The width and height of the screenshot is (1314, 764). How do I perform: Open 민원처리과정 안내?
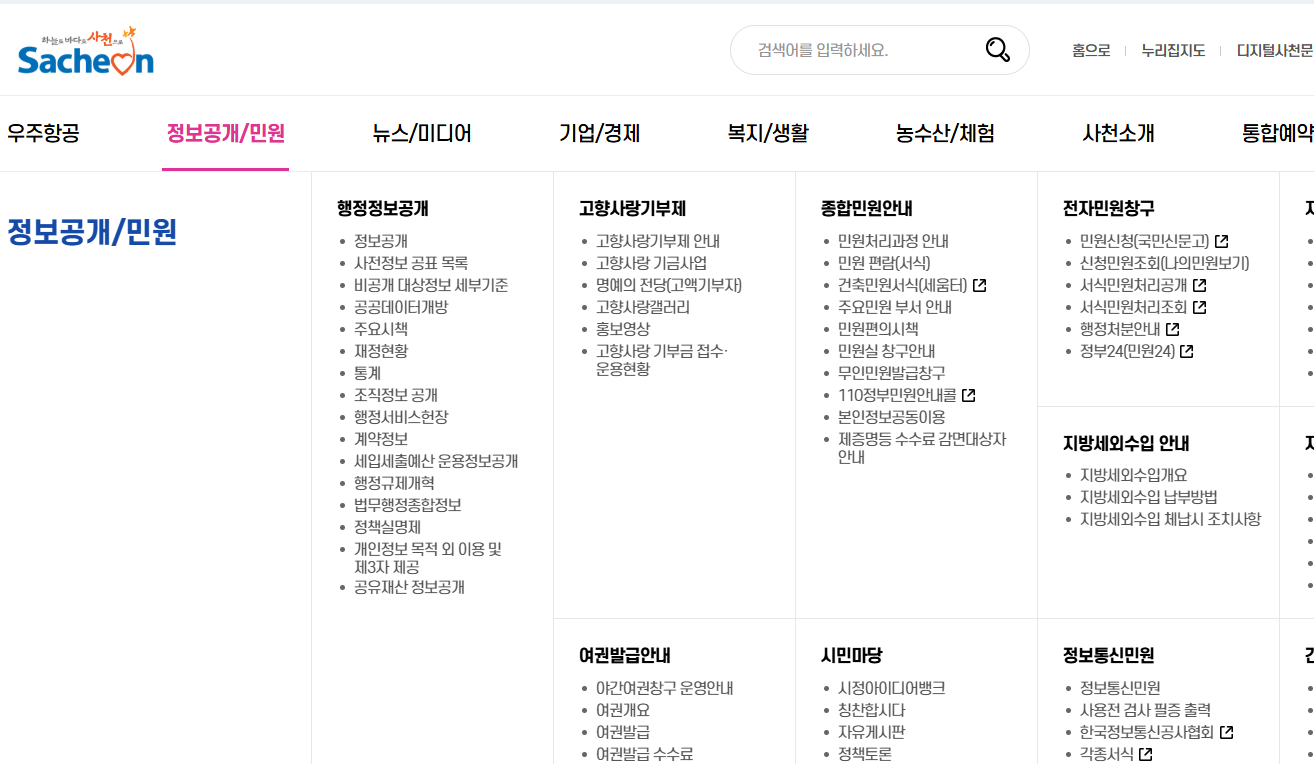pos(893,241)
